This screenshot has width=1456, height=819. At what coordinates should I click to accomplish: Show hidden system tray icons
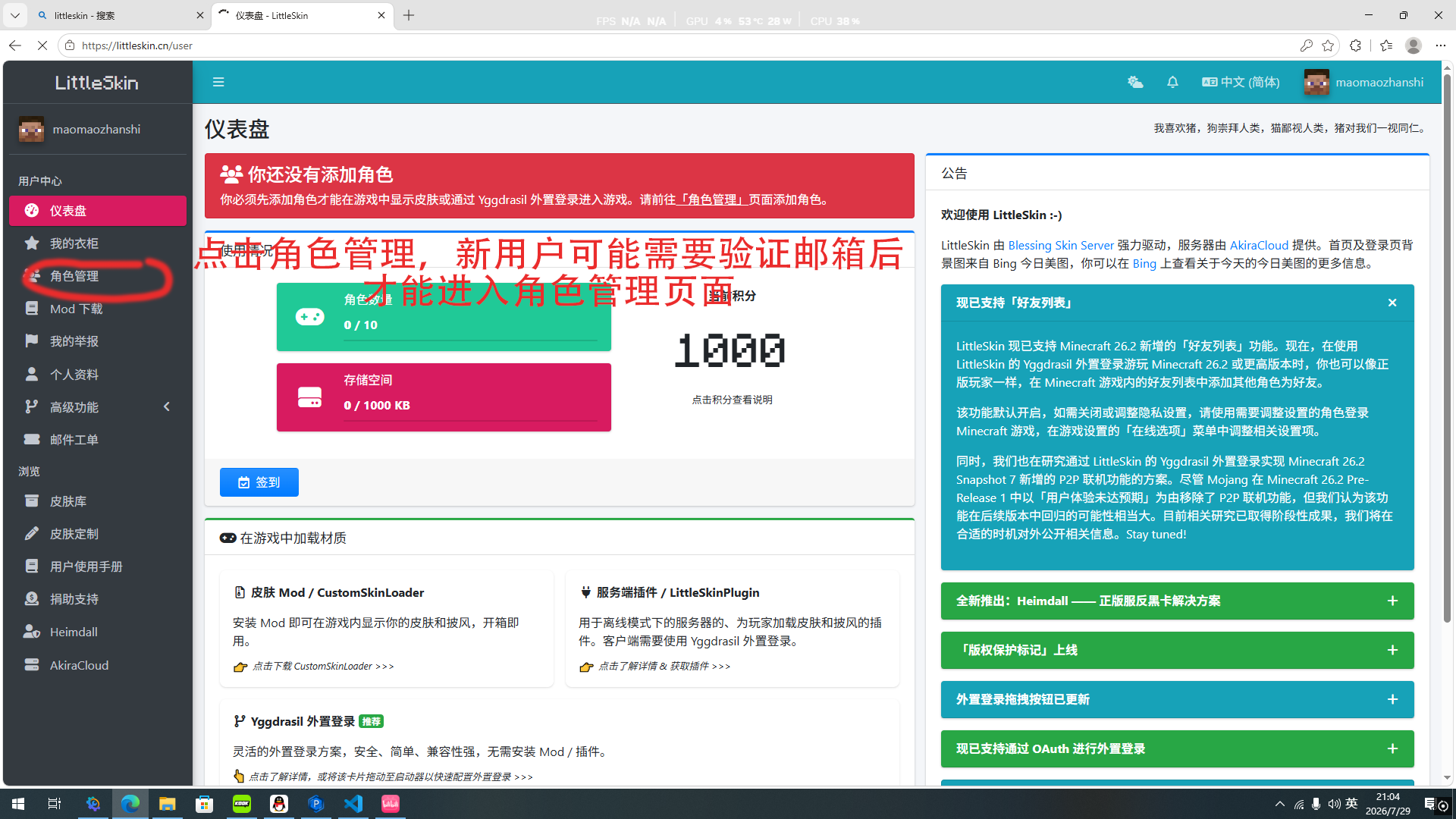pos(1280,804)
